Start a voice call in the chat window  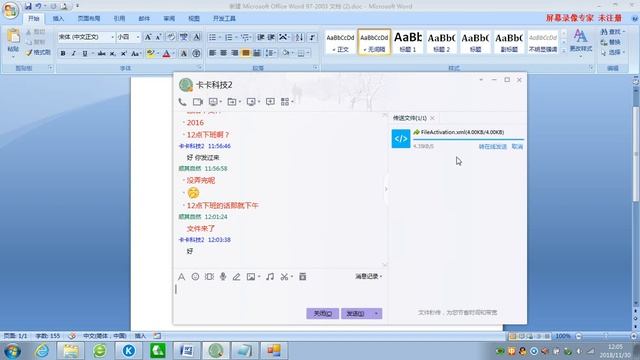[182, 102]
